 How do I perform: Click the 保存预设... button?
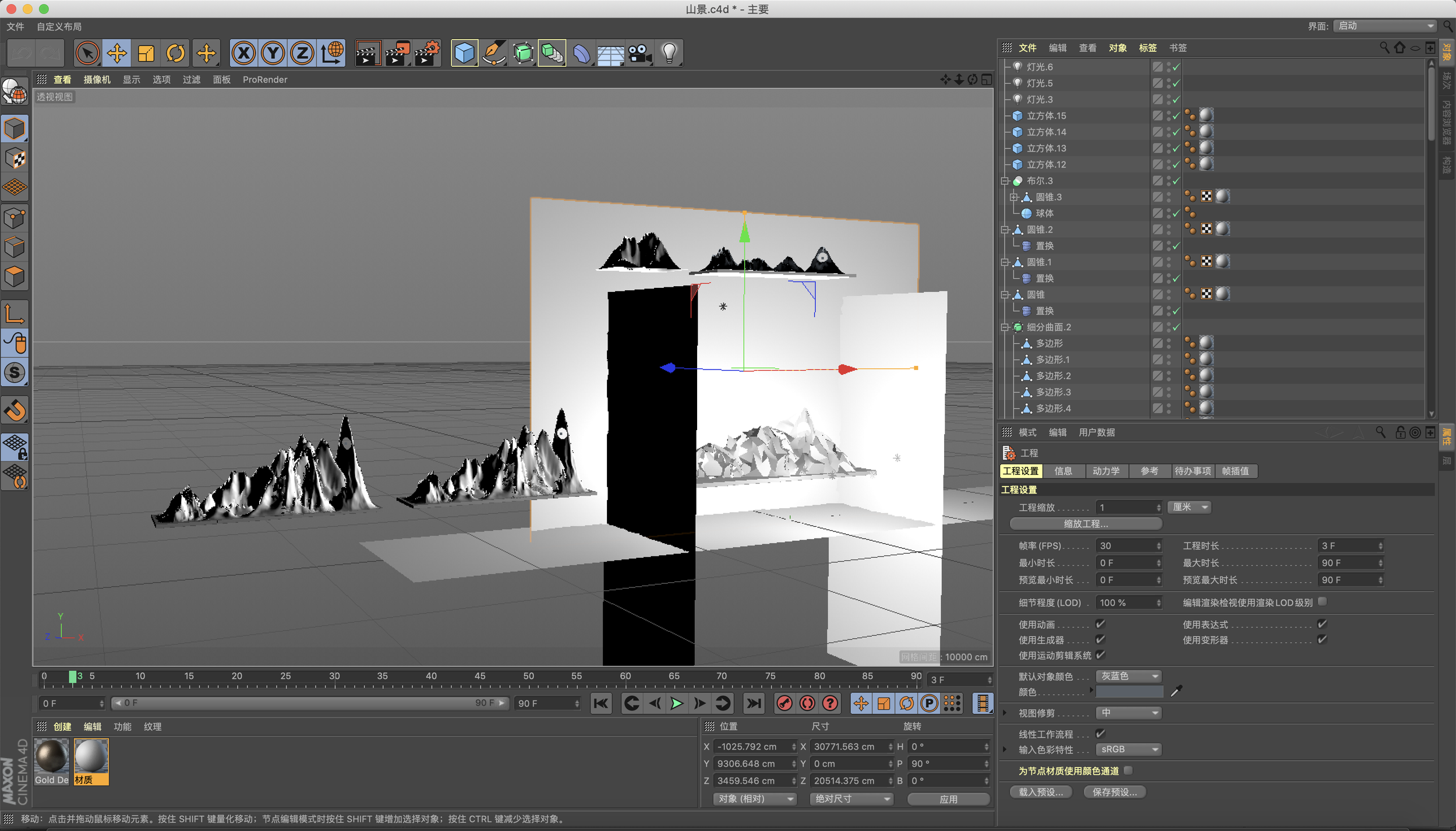click(x=1115, y=792)
